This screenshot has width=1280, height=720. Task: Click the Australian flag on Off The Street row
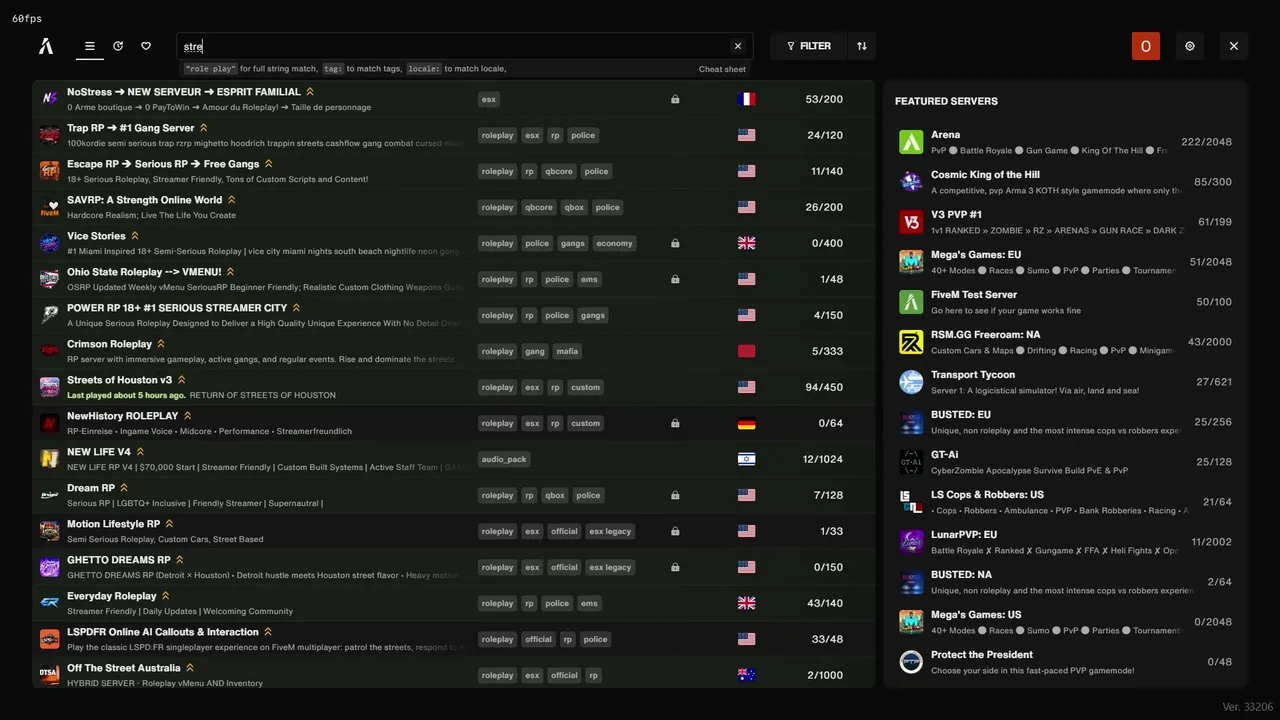(x=746, y=675)
